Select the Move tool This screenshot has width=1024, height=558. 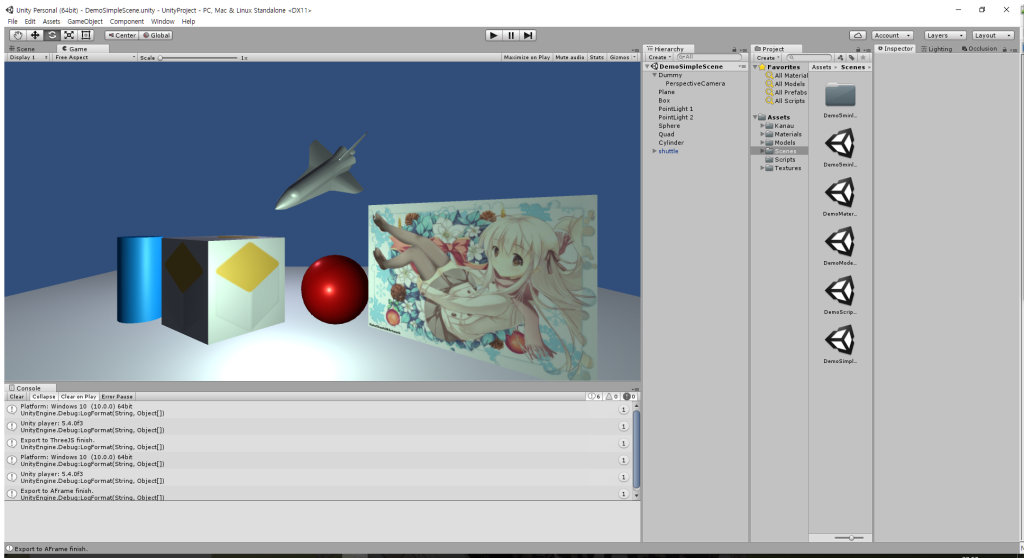(x=35, y=35)
